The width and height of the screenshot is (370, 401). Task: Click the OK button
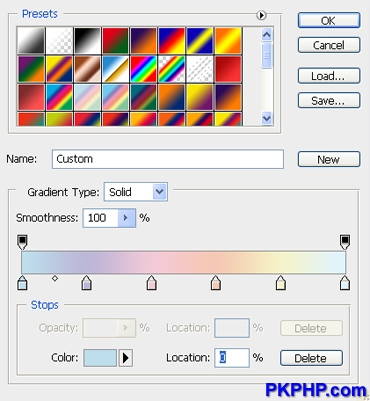pyautogui.click(x=329, y=21)
